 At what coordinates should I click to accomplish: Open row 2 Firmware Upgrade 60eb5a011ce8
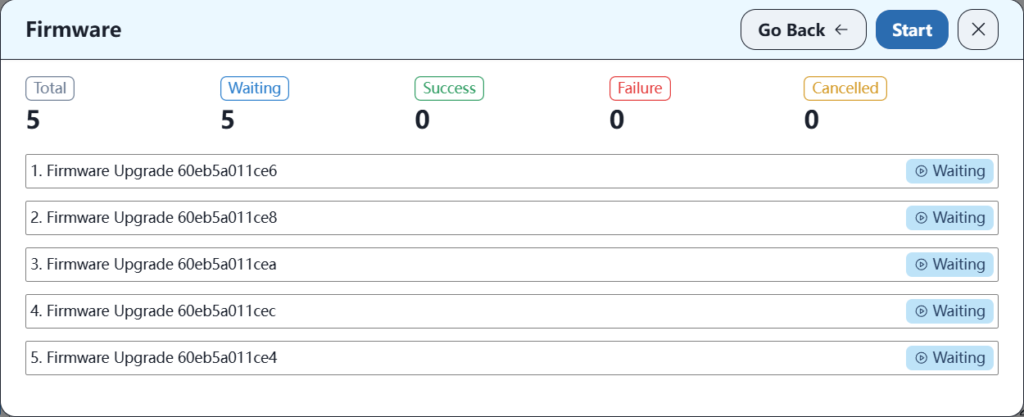click(x=154, y=218)
